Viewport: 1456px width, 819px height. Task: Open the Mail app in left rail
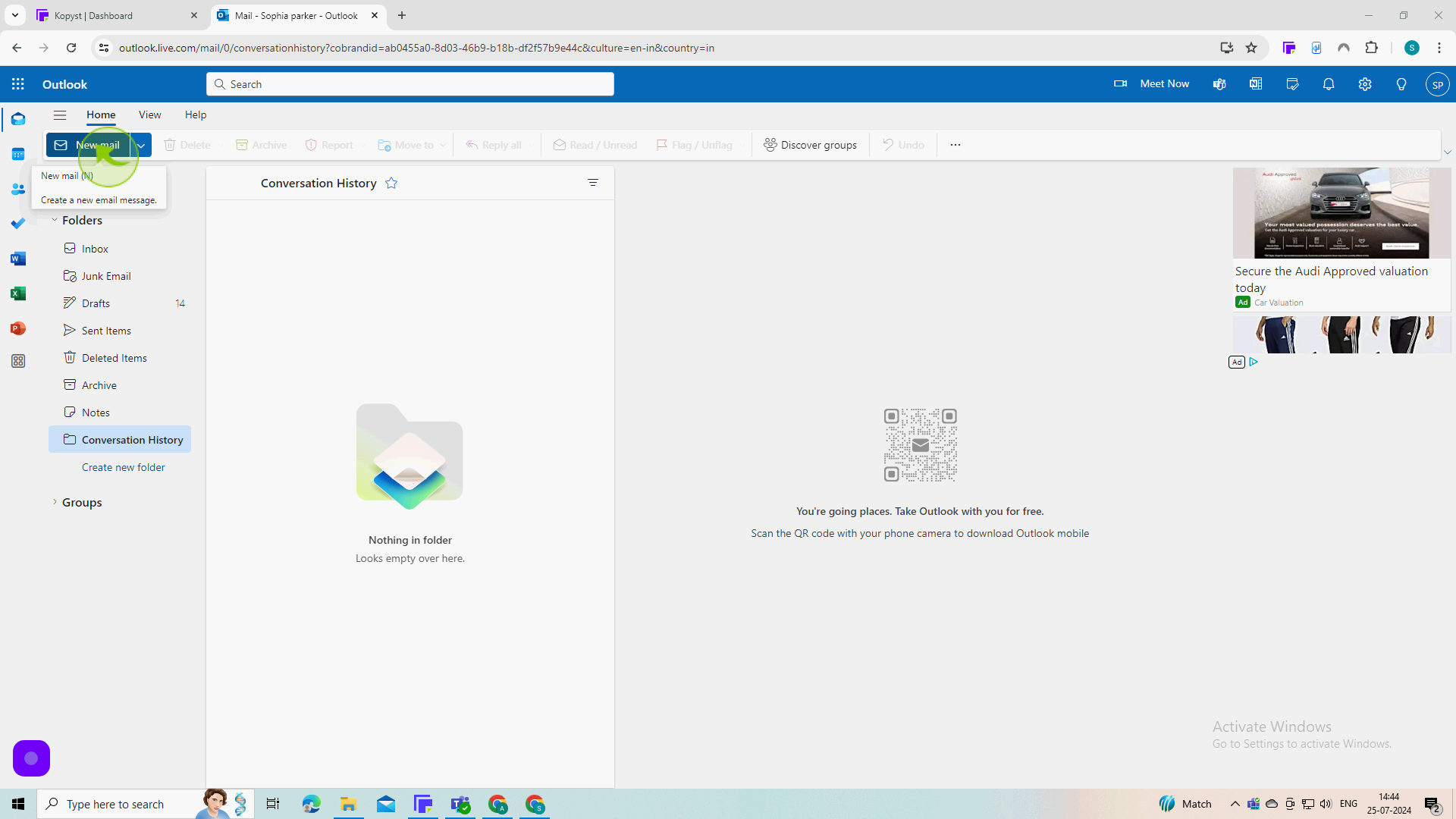[x=18, y=119]
